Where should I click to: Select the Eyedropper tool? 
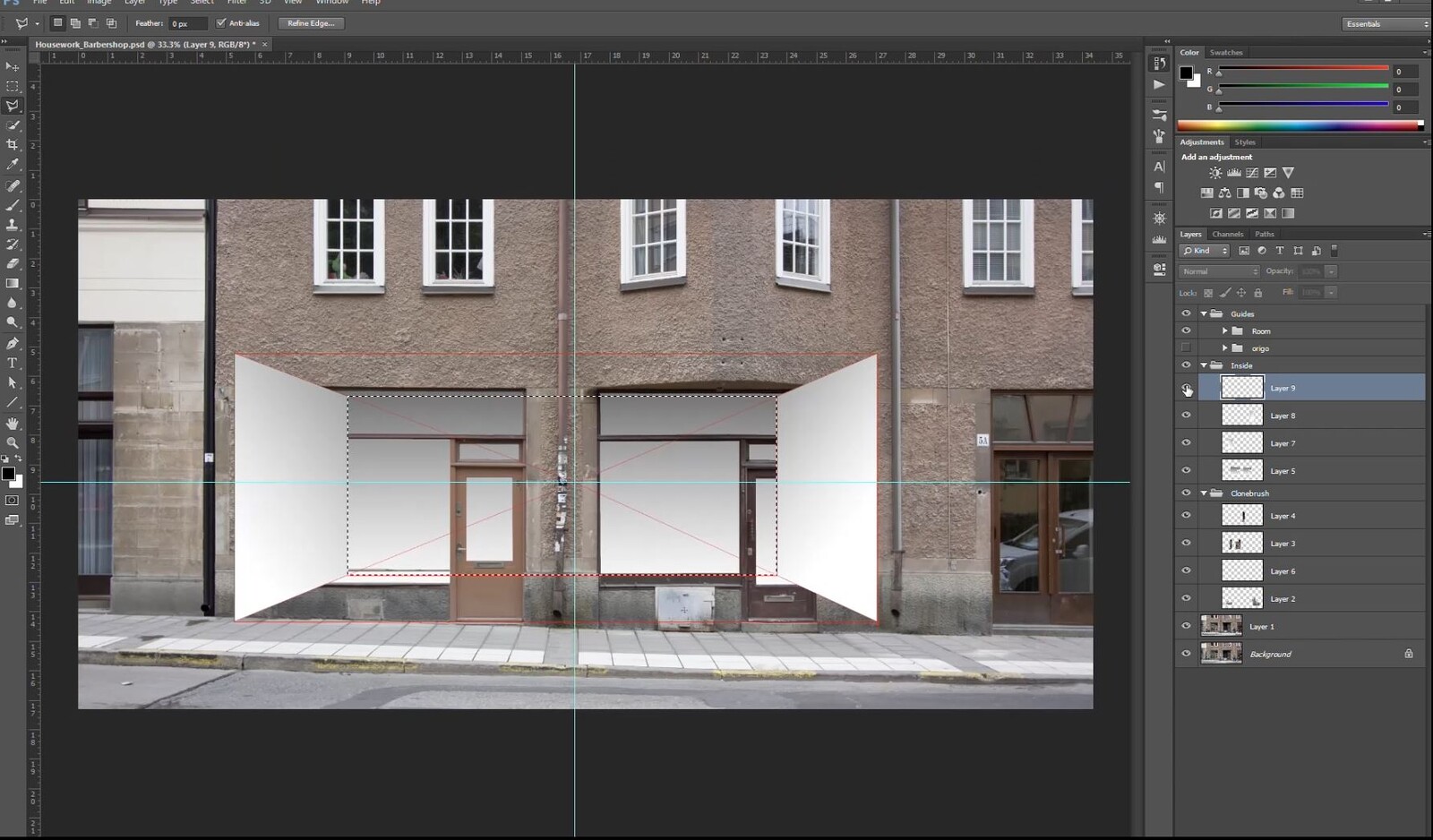(13, 165)
